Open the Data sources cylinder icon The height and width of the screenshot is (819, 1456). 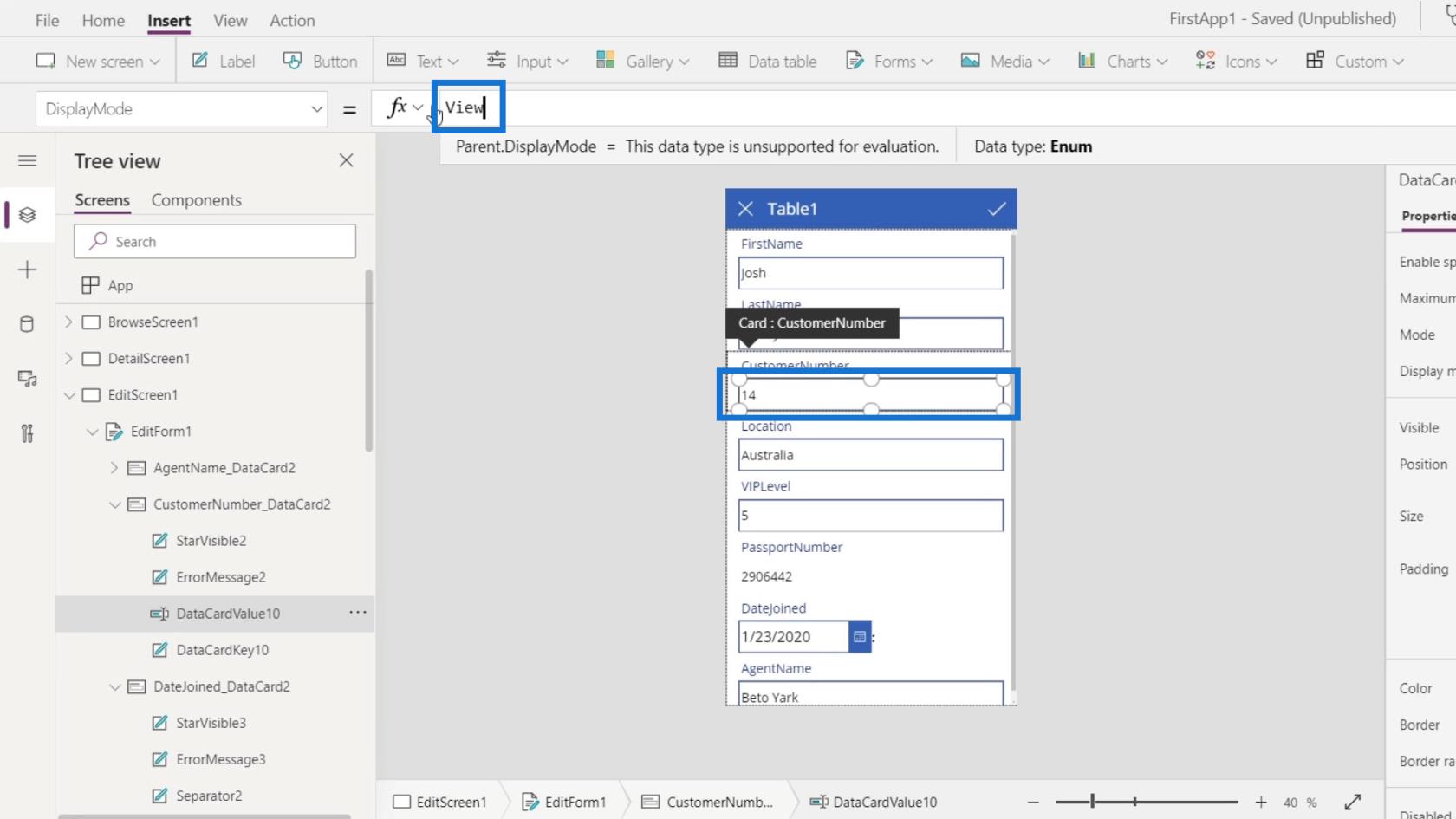(x=27, y=324)
